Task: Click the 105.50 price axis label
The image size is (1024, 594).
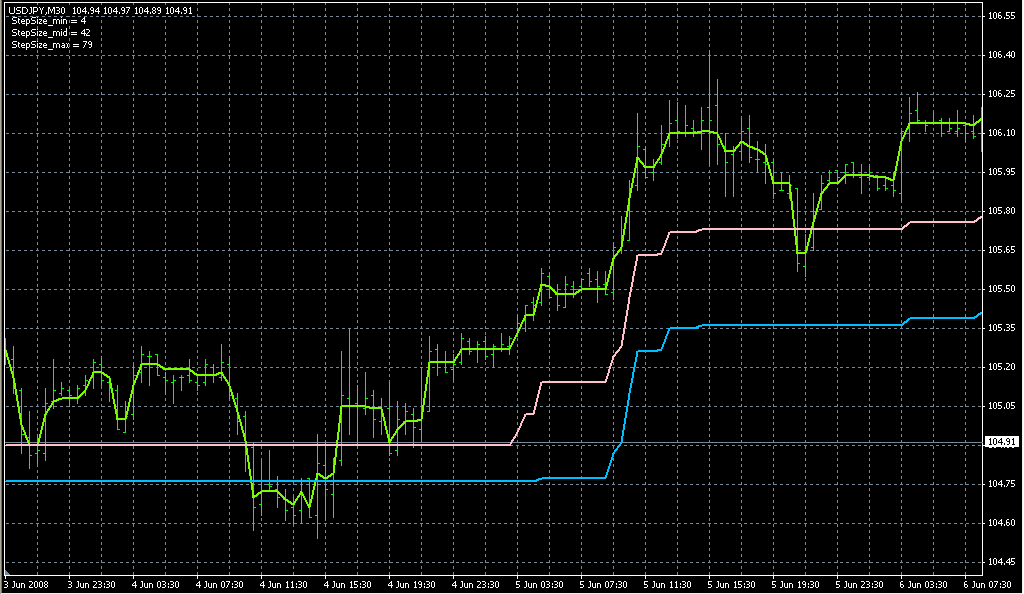Action: 1002,289
